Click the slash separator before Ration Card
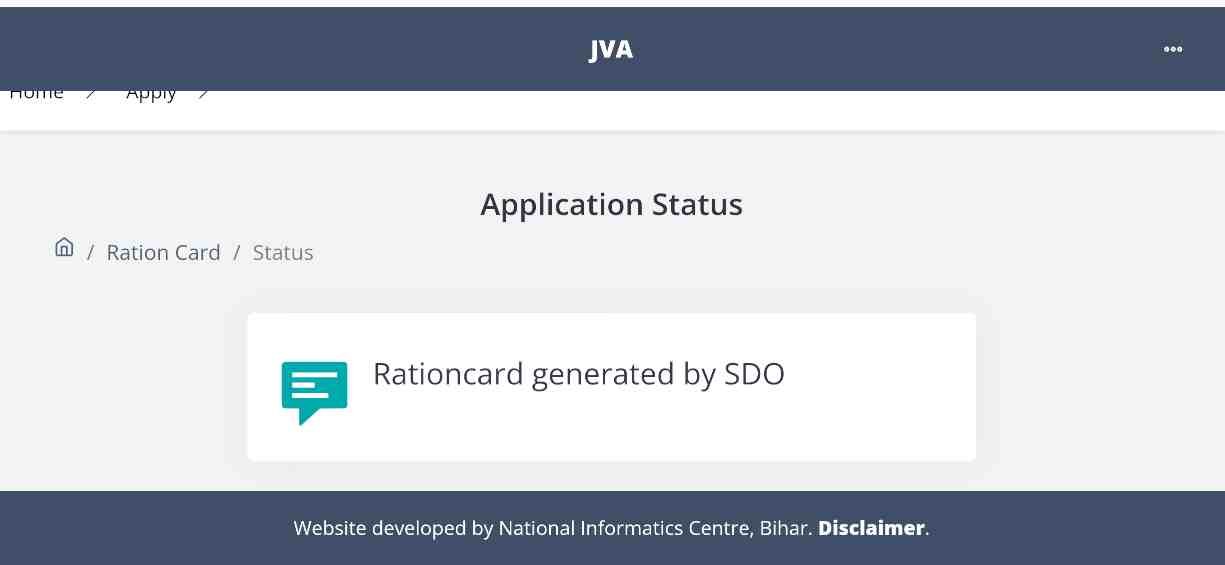 click(90, 253)
